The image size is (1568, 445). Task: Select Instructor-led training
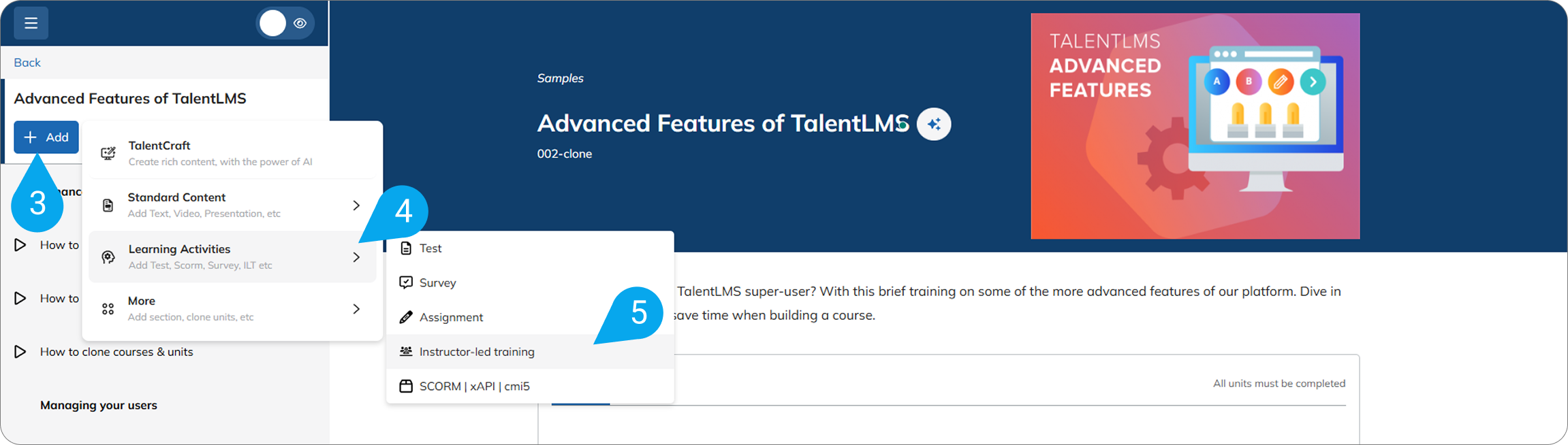tap(530, 351)
